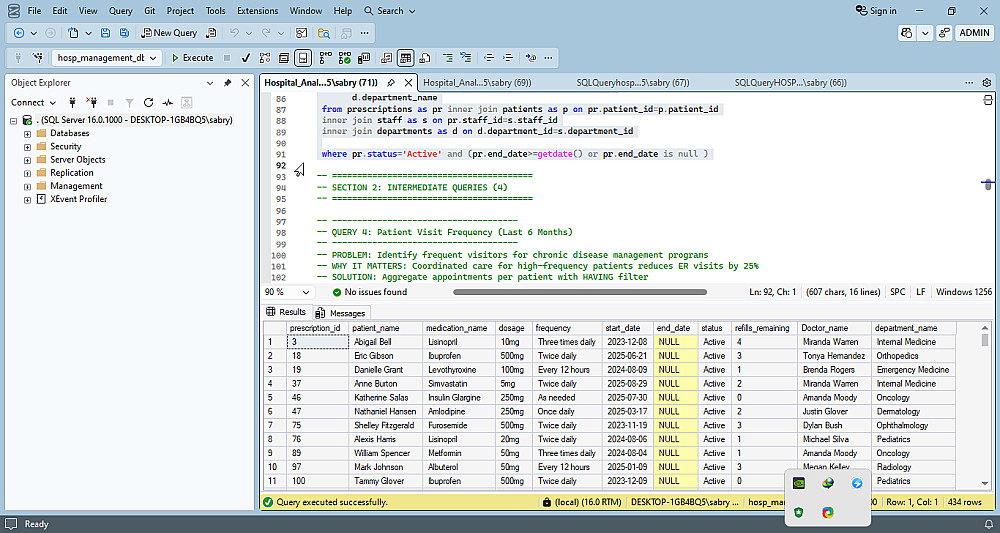Open a New Query window
1000x533 pixels.
point(168,33)
